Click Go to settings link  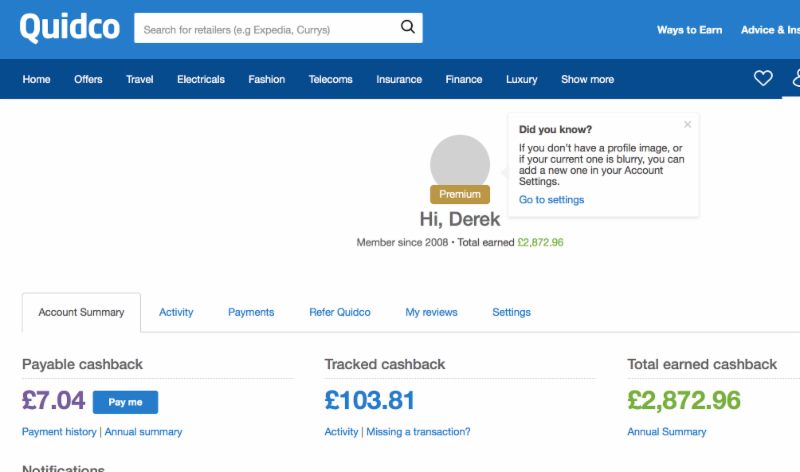(x=551, y=200)
